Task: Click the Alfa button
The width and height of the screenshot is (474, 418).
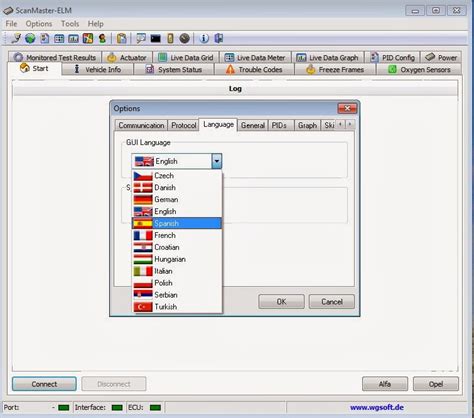Action: point(385,384)
